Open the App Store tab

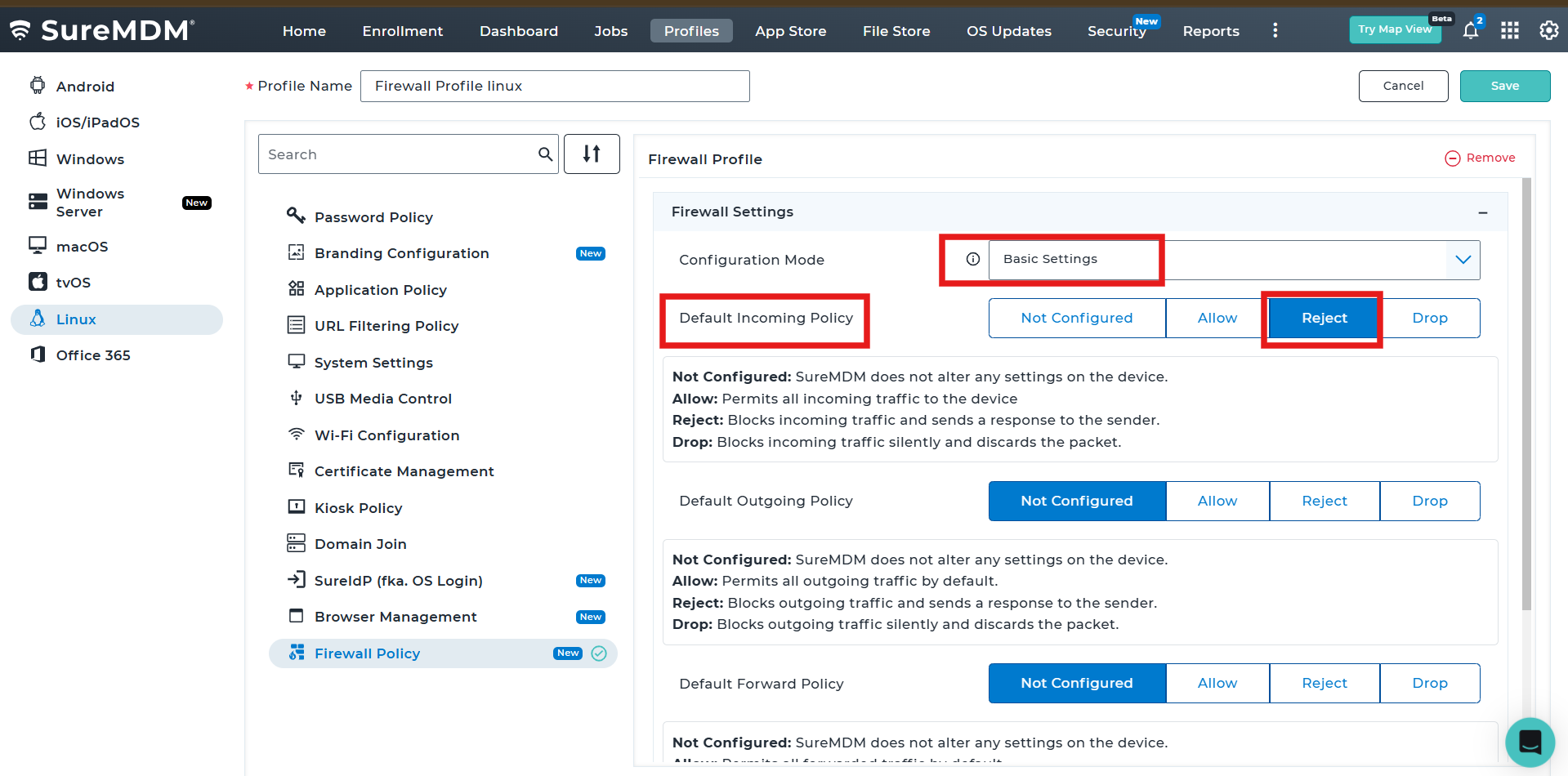click(x=791, y=31)
